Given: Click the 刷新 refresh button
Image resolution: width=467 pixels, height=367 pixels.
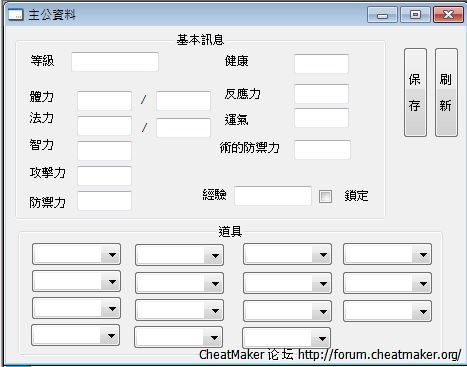Looking at the screenshot, I should pyautogui.click(x=446, y=92).
